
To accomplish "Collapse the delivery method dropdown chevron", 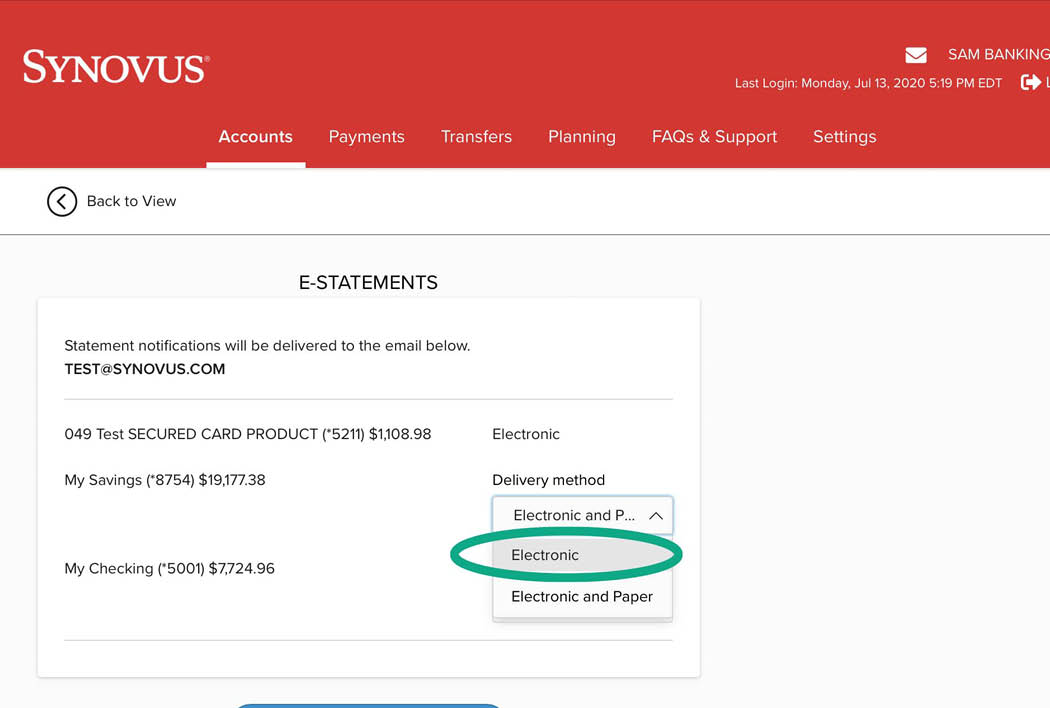I will pos(656,516).
